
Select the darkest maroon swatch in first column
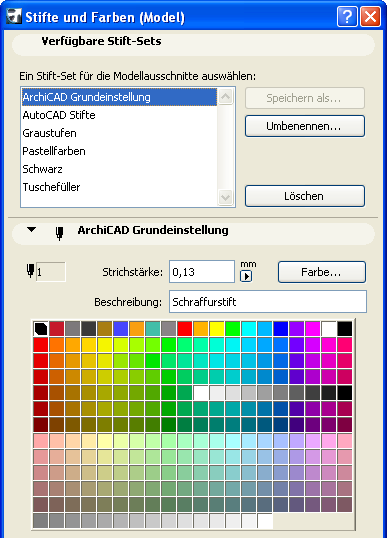[40, 425]
